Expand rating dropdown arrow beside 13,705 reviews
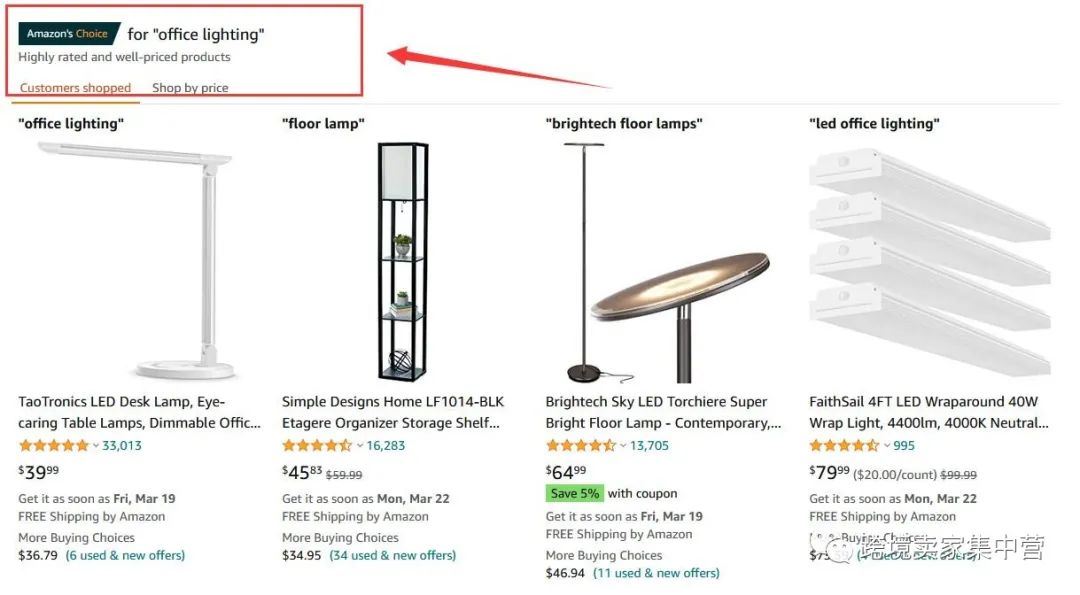The image size is (1080, 595). [623, 446]
